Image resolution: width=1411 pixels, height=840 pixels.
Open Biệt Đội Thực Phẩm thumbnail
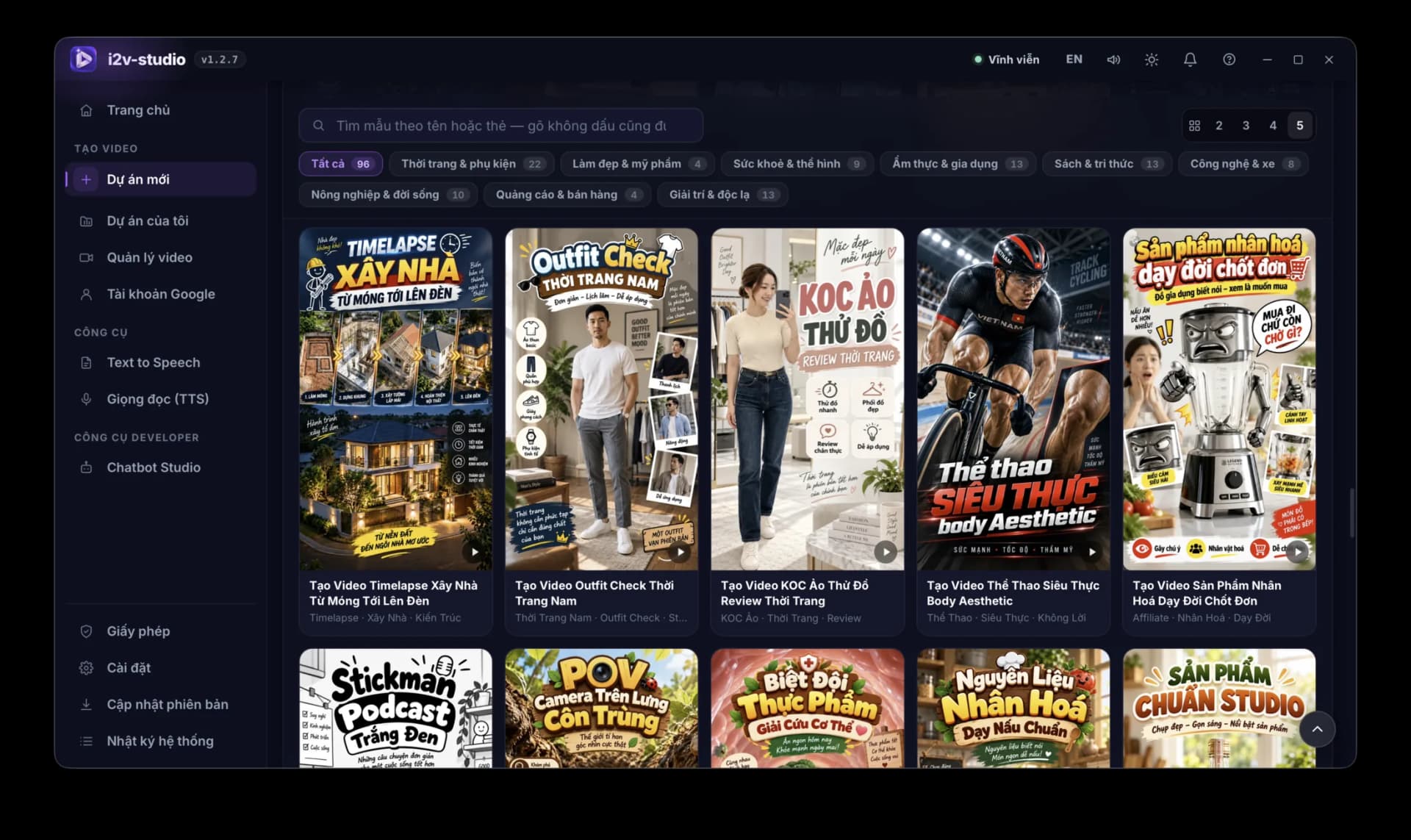[808, 708]
